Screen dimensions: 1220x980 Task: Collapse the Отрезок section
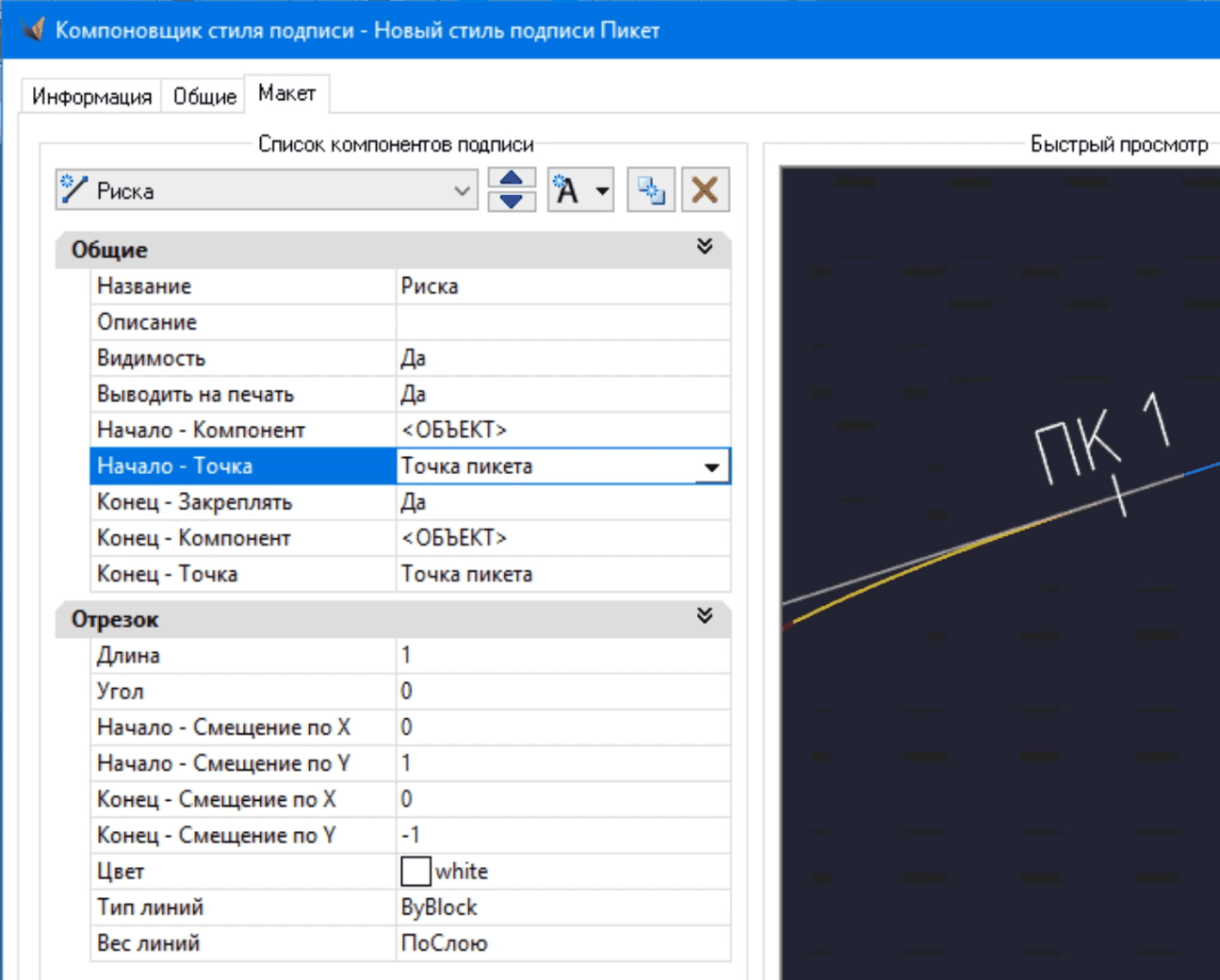click(704, 616)
